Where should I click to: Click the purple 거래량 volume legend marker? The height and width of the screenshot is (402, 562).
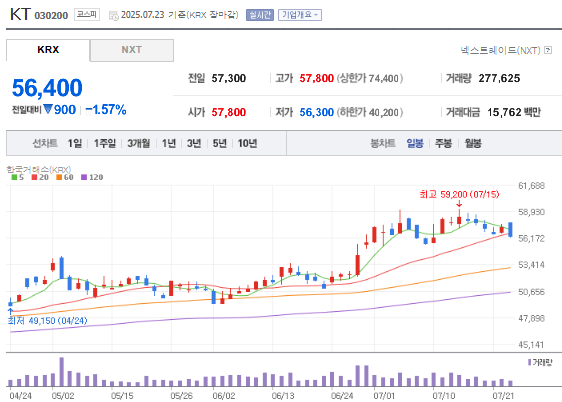pyautogui.click(x=529, y=362)
